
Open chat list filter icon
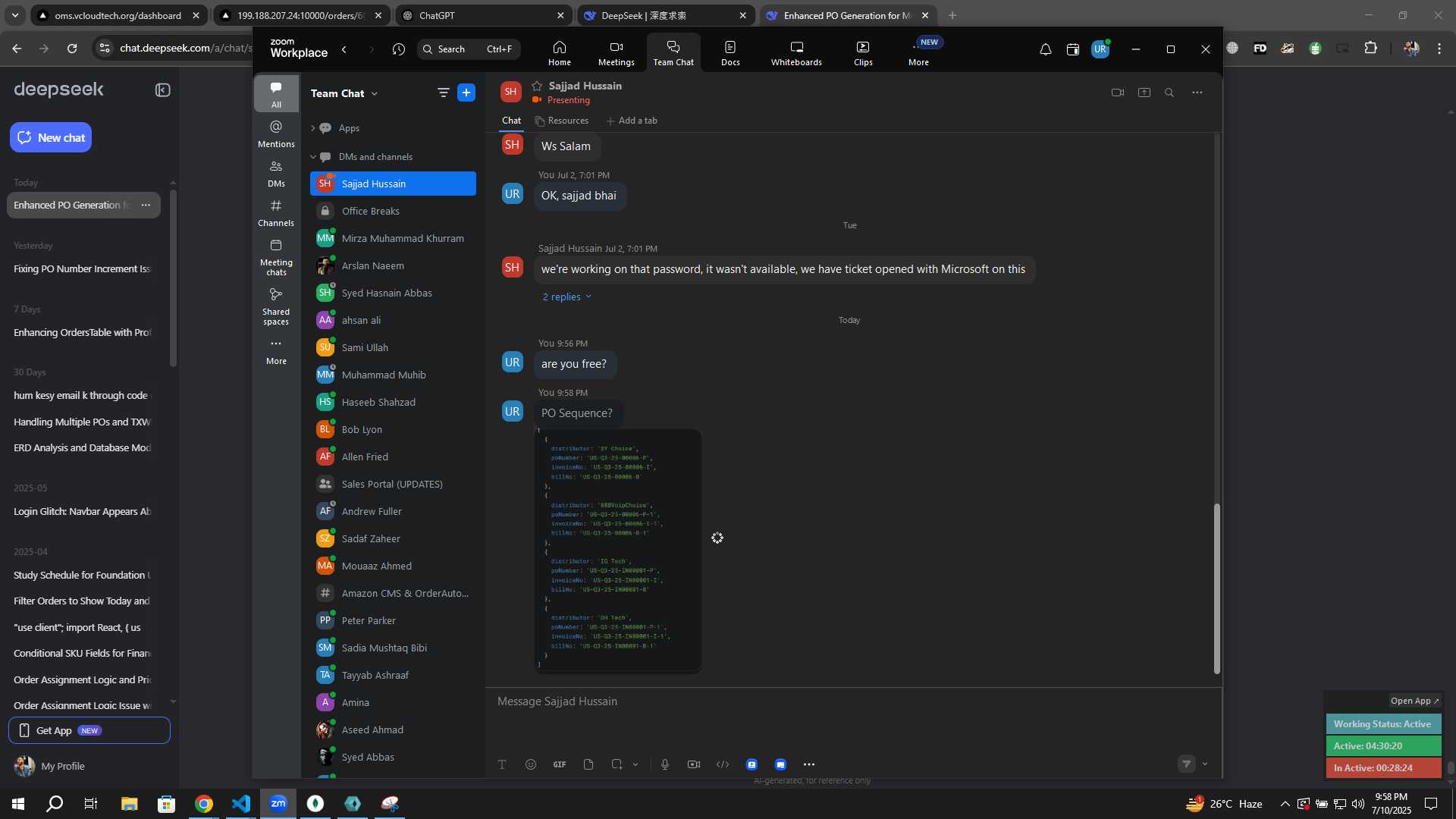point(443,93)
